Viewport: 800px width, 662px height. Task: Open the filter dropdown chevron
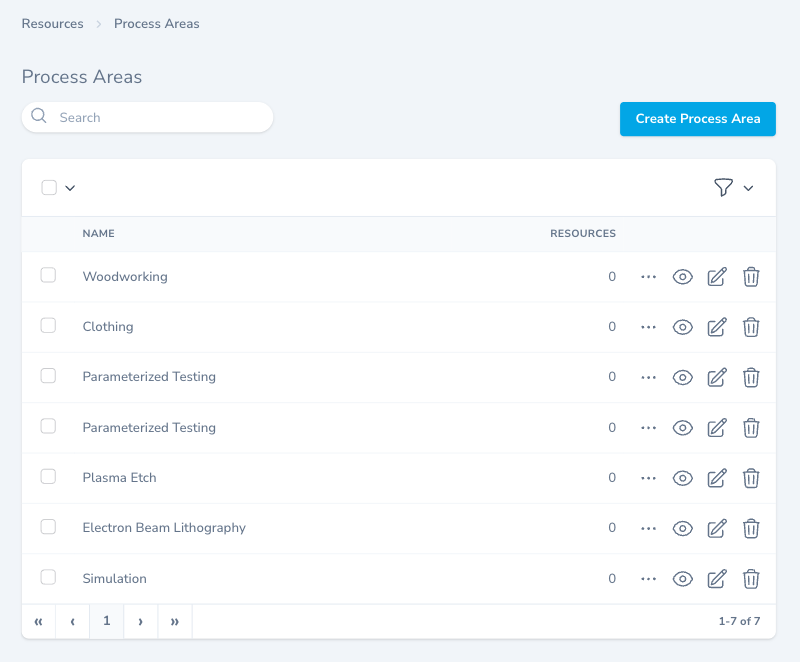748,188
